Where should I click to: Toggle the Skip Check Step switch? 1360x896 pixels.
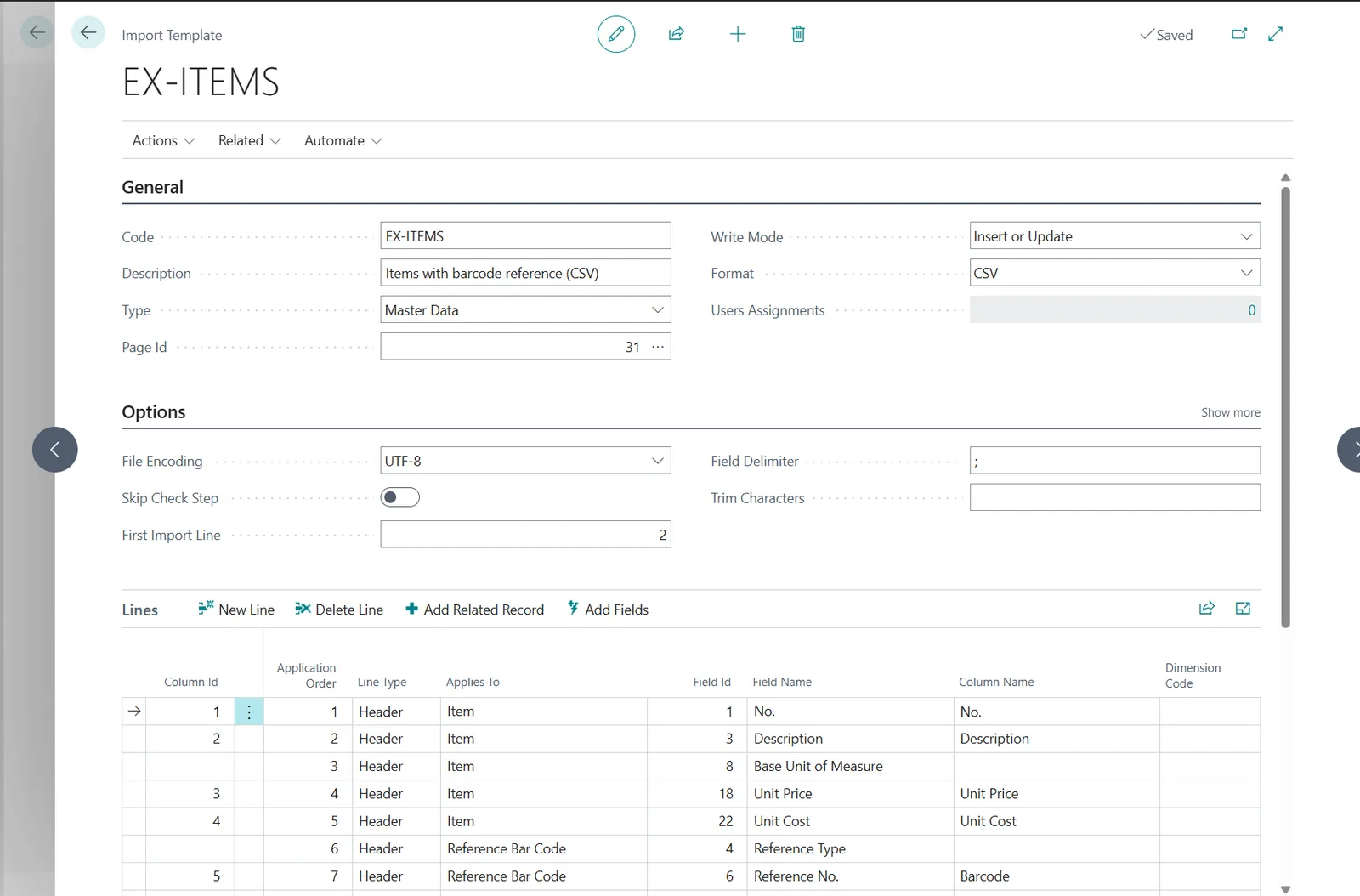pyautogui.click(x=400, y=497)
